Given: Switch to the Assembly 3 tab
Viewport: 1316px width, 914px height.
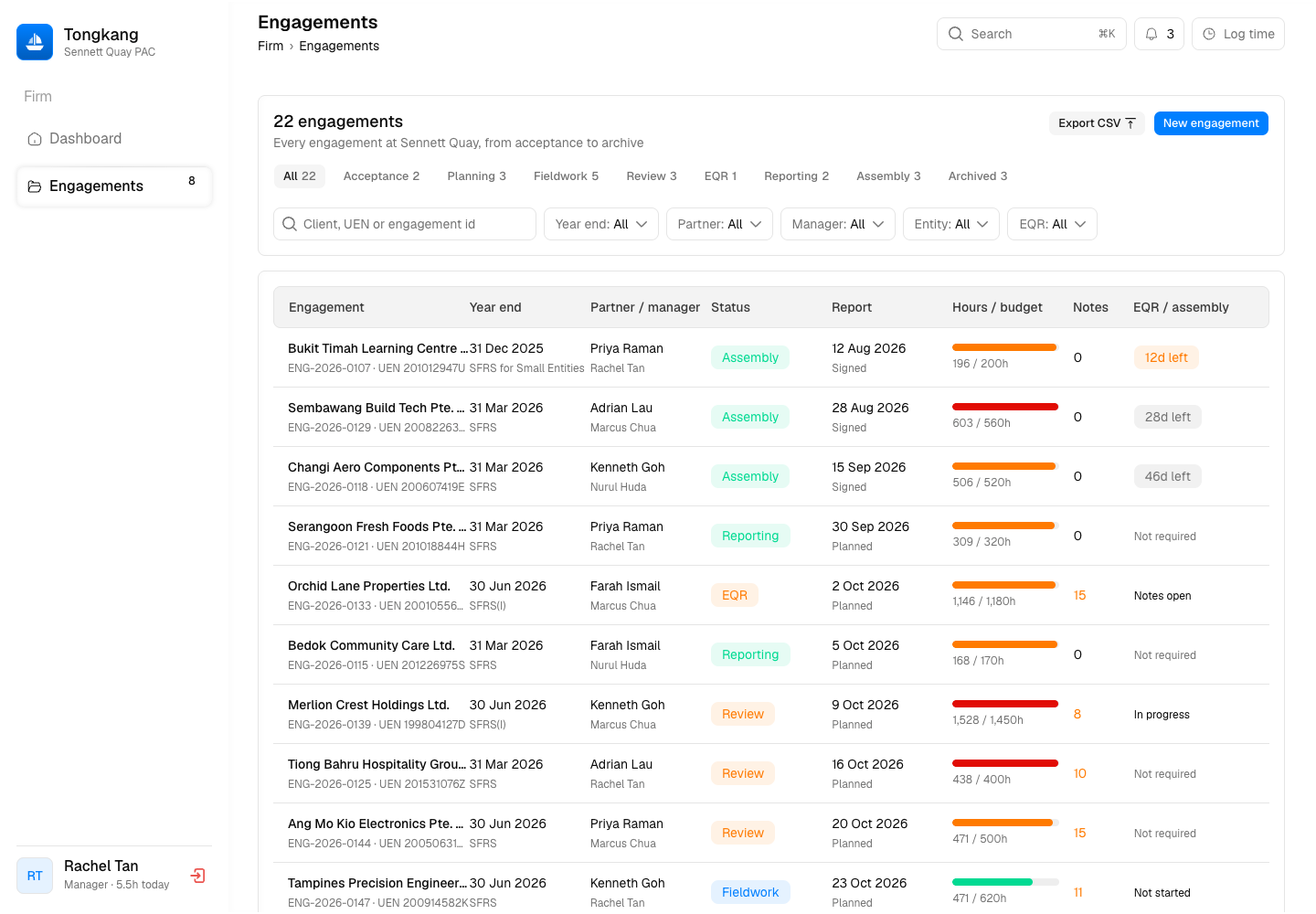Looking at the screenshot, I should (888, 176).
